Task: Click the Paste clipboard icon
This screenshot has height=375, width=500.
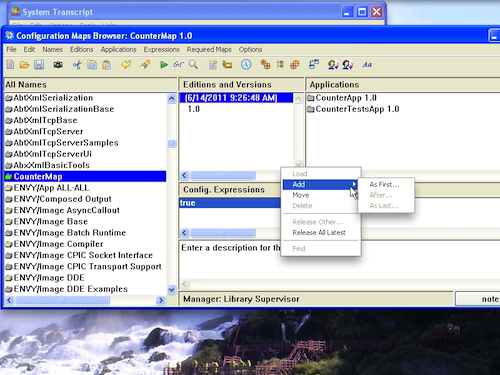Action: coord(107,64)
